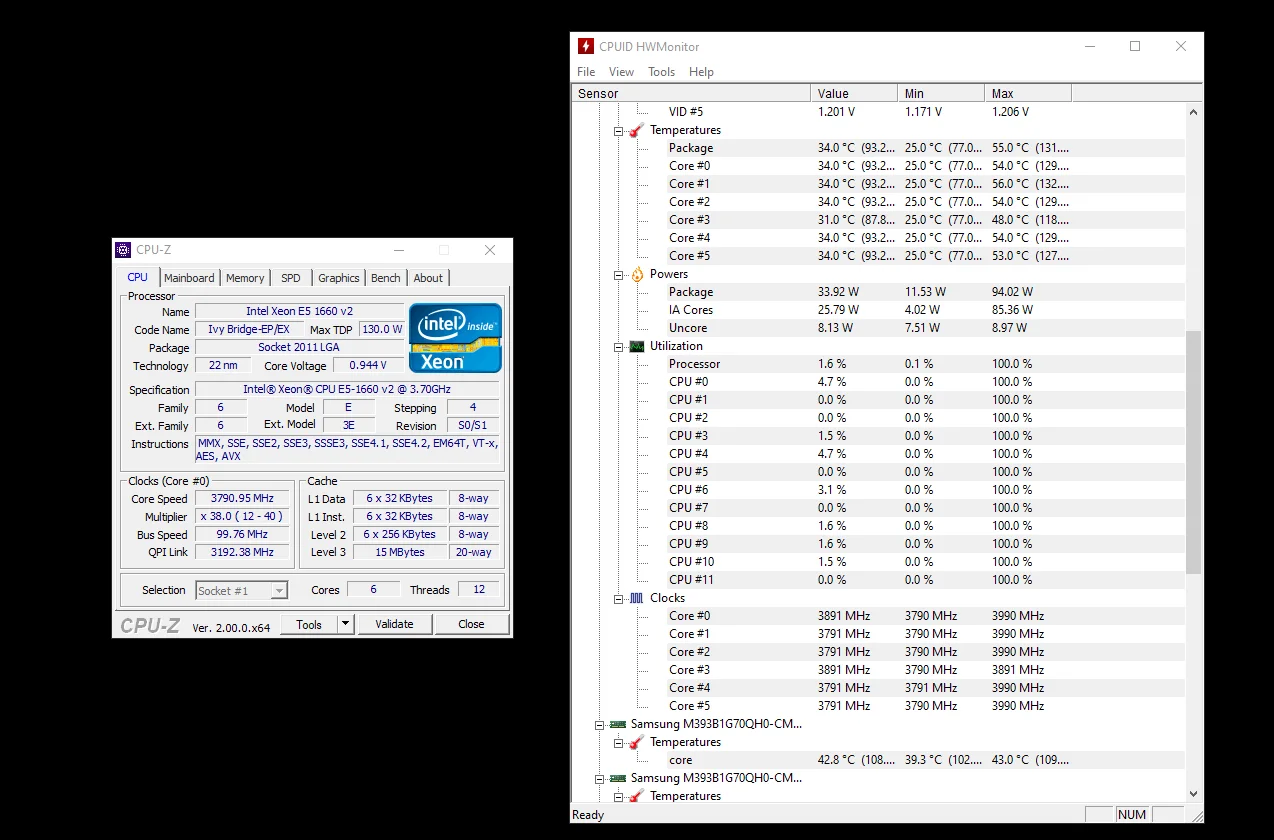Click the HWMonitor vertical scrollbar thumb

1194,453
